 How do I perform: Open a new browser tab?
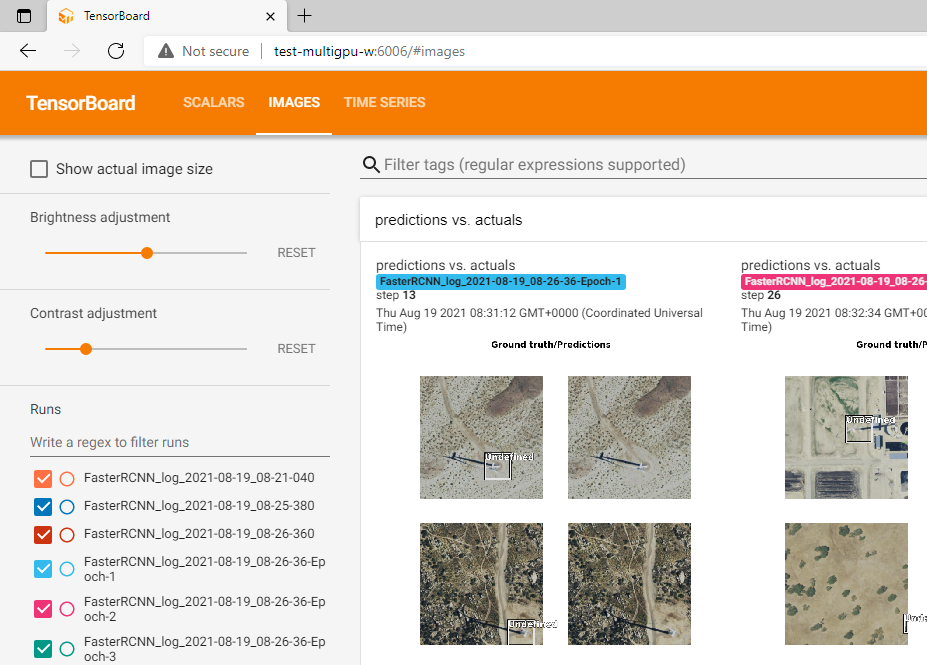(x=305, y=16)
